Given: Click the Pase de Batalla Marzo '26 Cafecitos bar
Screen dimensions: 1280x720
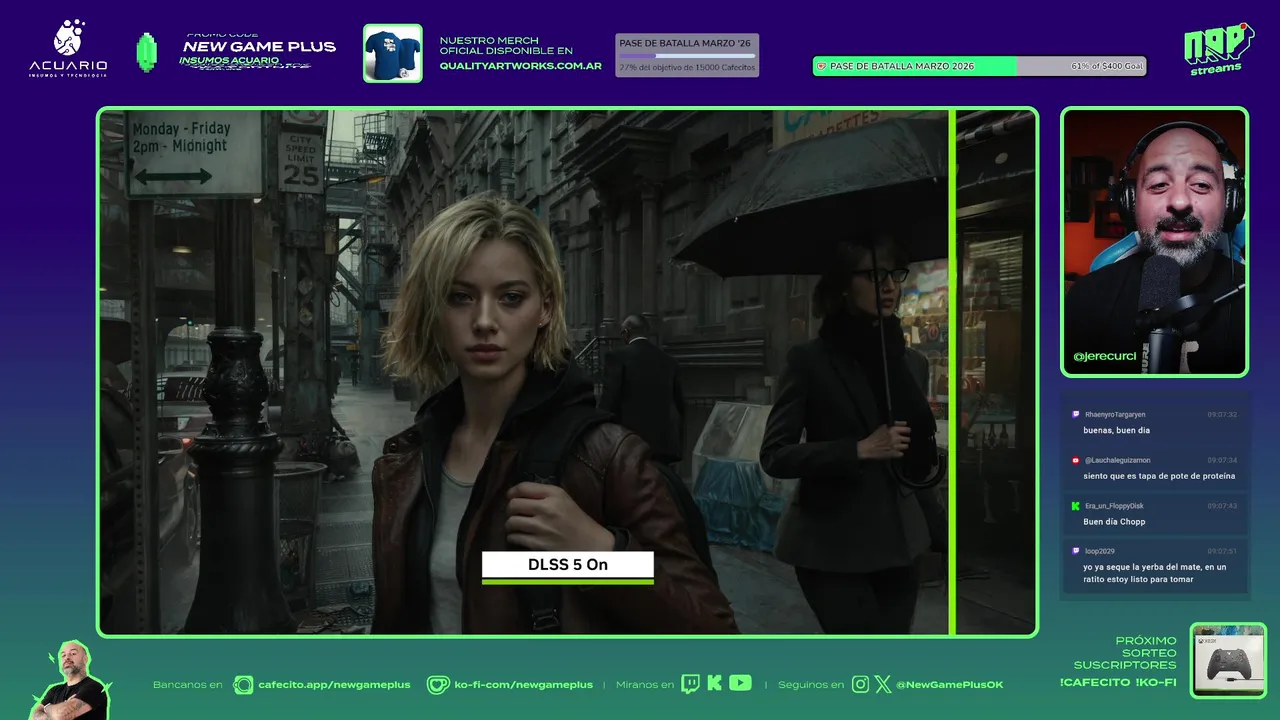Looking at the screenshot, I should pos(686,55).
